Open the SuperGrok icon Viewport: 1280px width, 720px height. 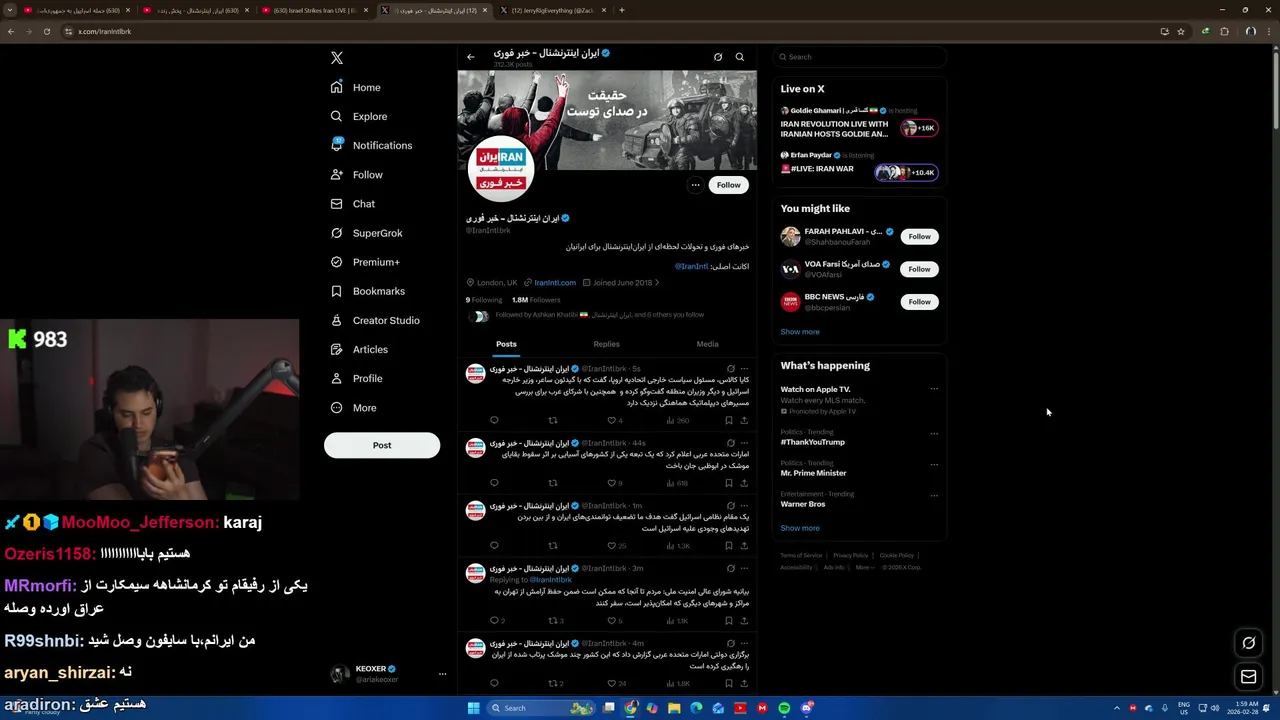tap(337, 233)
